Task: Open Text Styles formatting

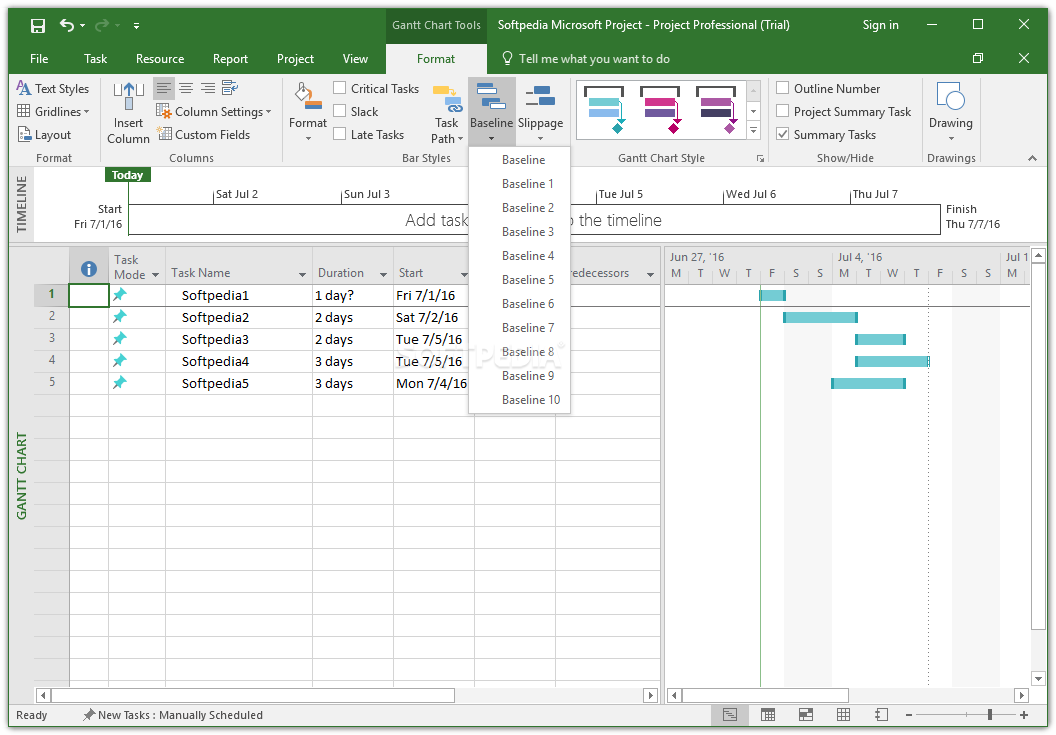Action: pyautogui.click(x=53, y=88)
